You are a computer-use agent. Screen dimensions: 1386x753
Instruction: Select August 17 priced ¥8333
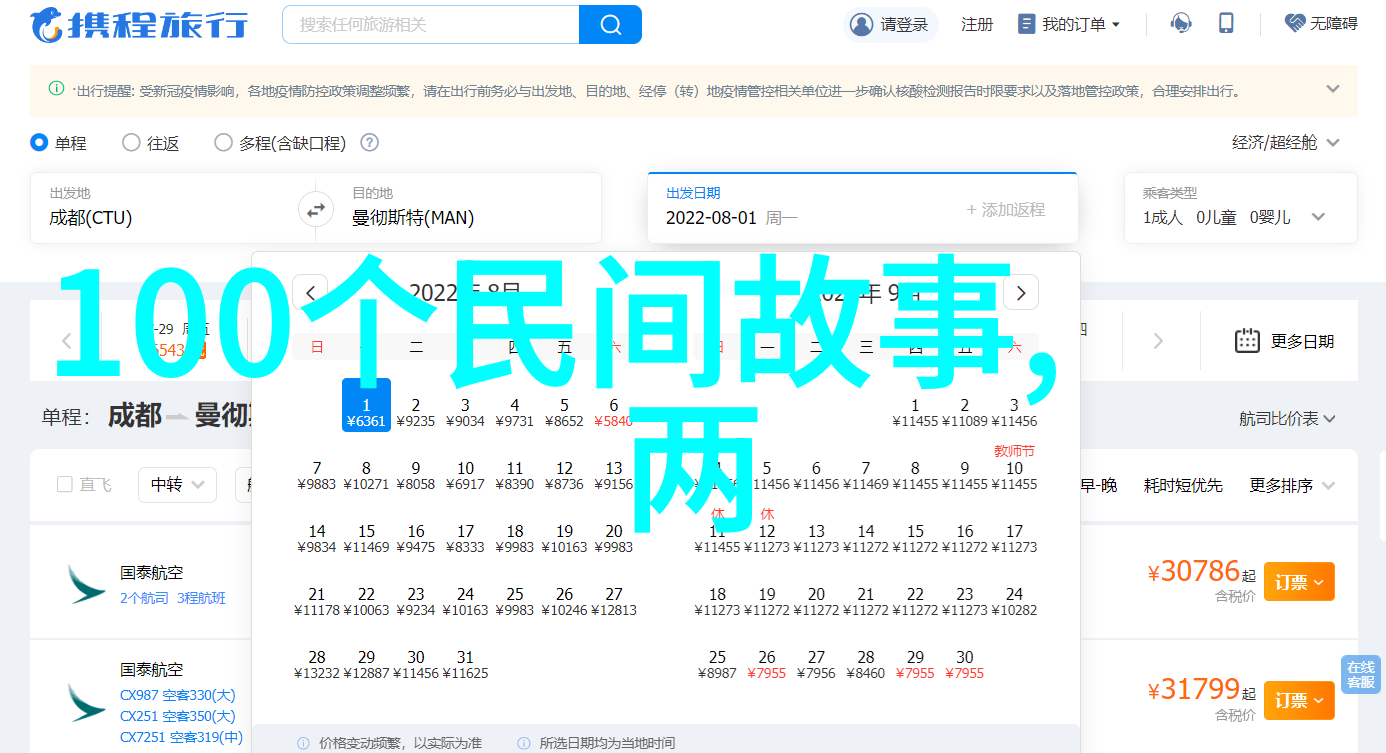[465, 538]
